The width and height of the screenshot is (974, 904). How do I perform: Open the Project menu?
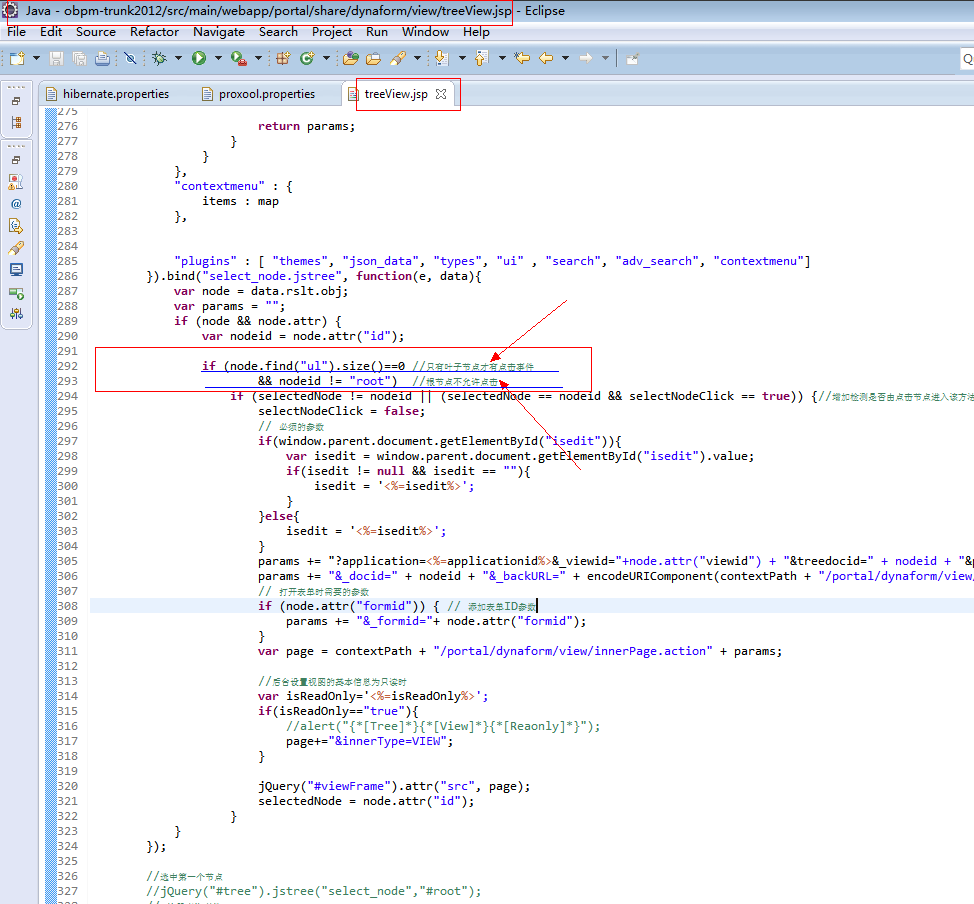(x=332, y=32)
